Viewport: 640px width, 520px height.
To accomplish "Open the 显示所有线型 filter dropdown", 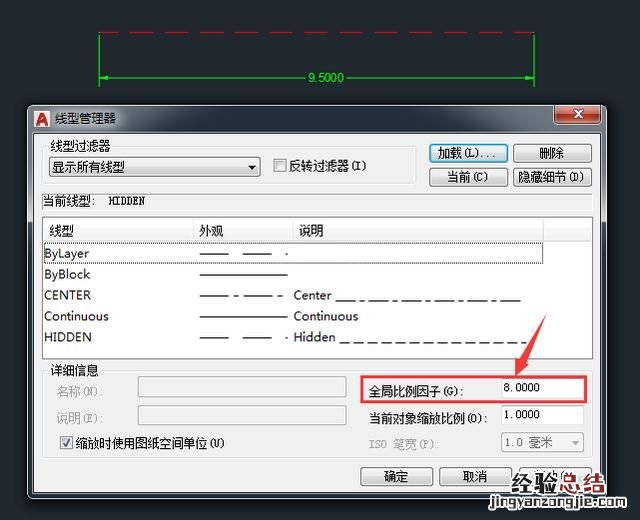I will click(x=154, y=167).
